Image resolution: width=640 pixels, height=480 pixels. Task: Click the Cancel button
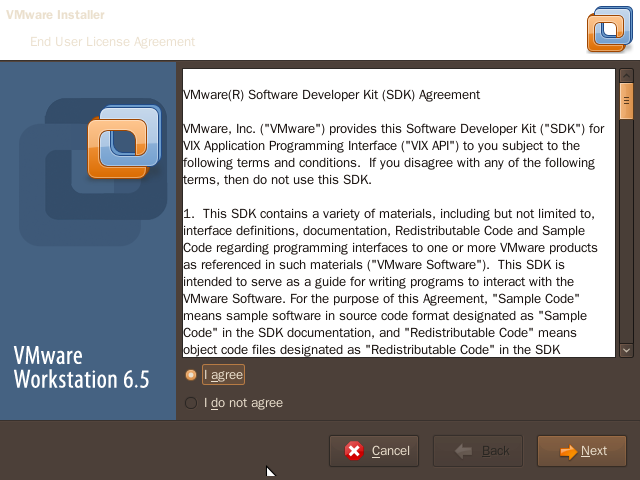point(374,451)
